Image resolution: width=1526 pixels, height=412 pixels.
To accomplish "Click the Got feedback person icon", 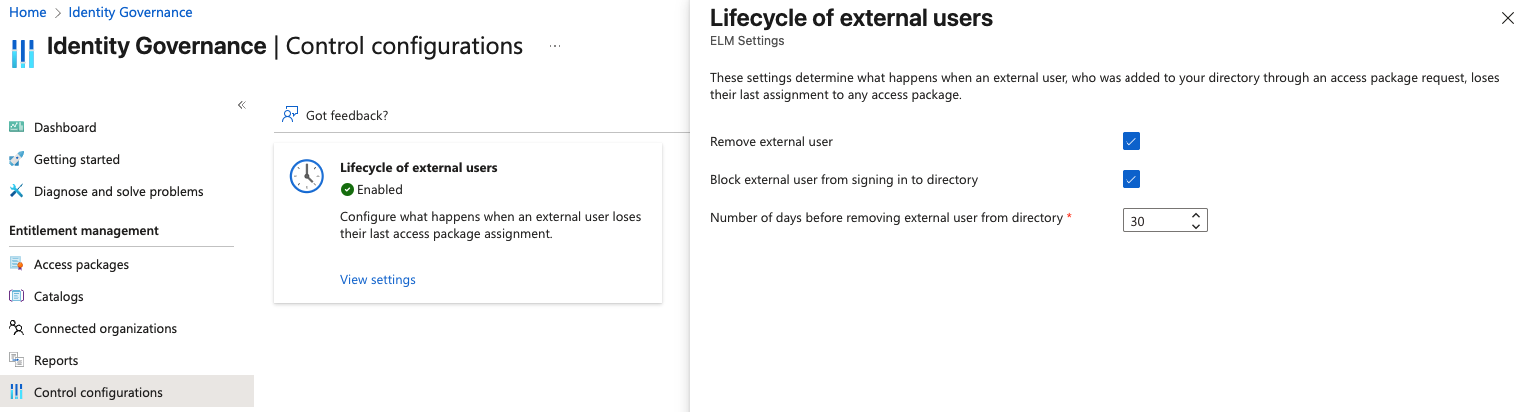I will (x=290, y=115).
